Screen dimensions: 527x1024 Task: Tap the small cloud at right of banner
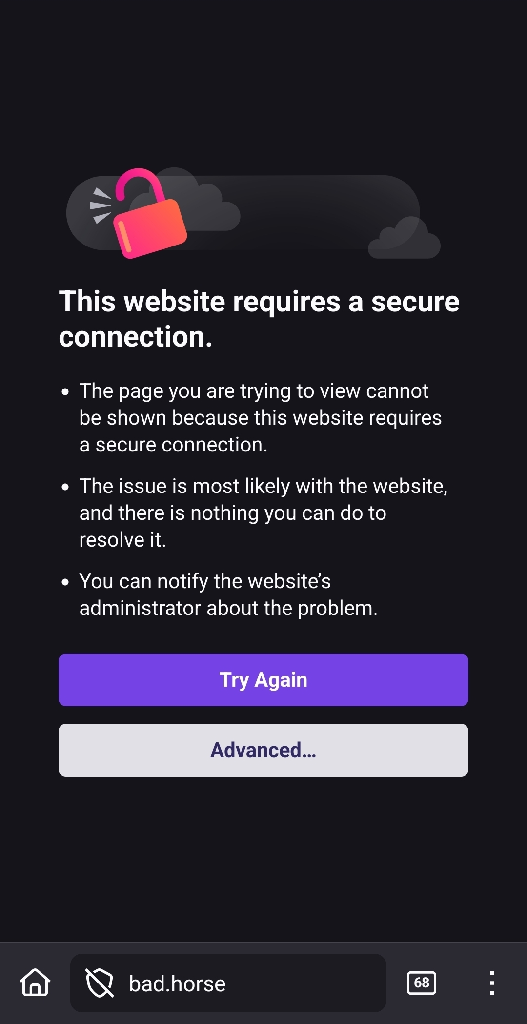tap(404, 238)
